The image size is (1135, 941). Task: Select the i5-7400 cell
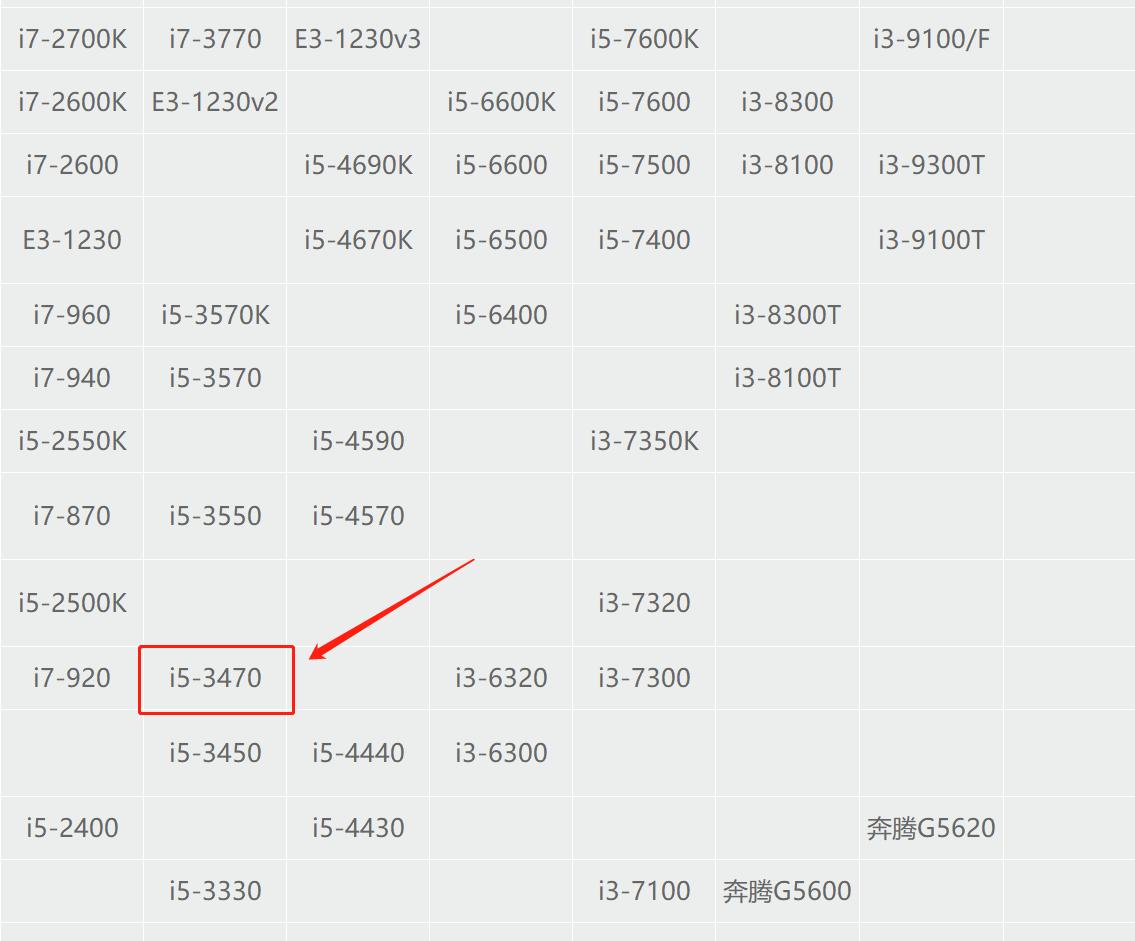click(644, 240)
